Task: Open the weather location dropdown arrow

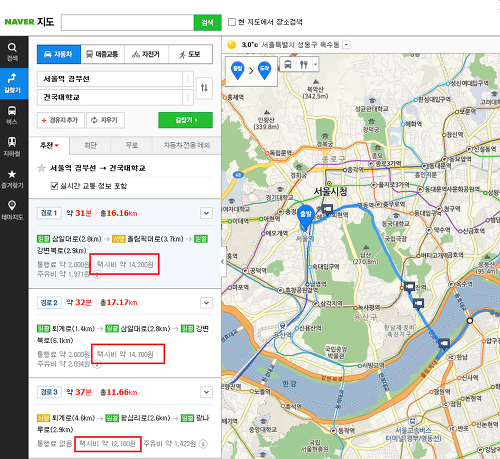Action: tap(347, 45)
